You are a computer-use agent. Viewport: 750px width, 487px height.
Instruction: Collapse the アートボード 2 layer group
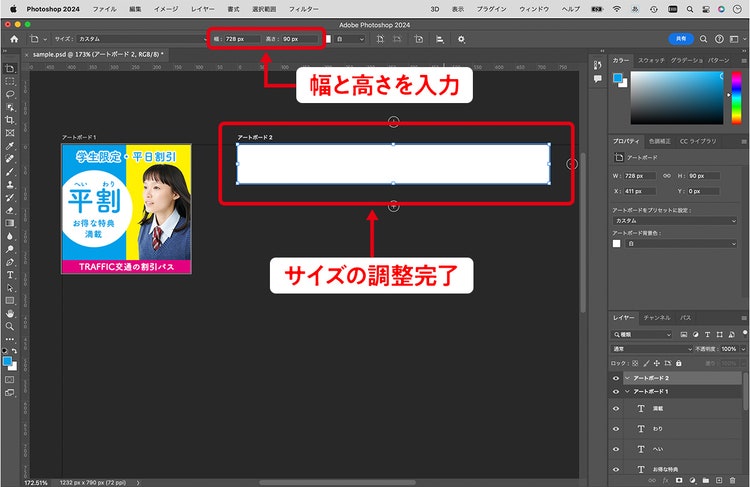tap(627, 378)
